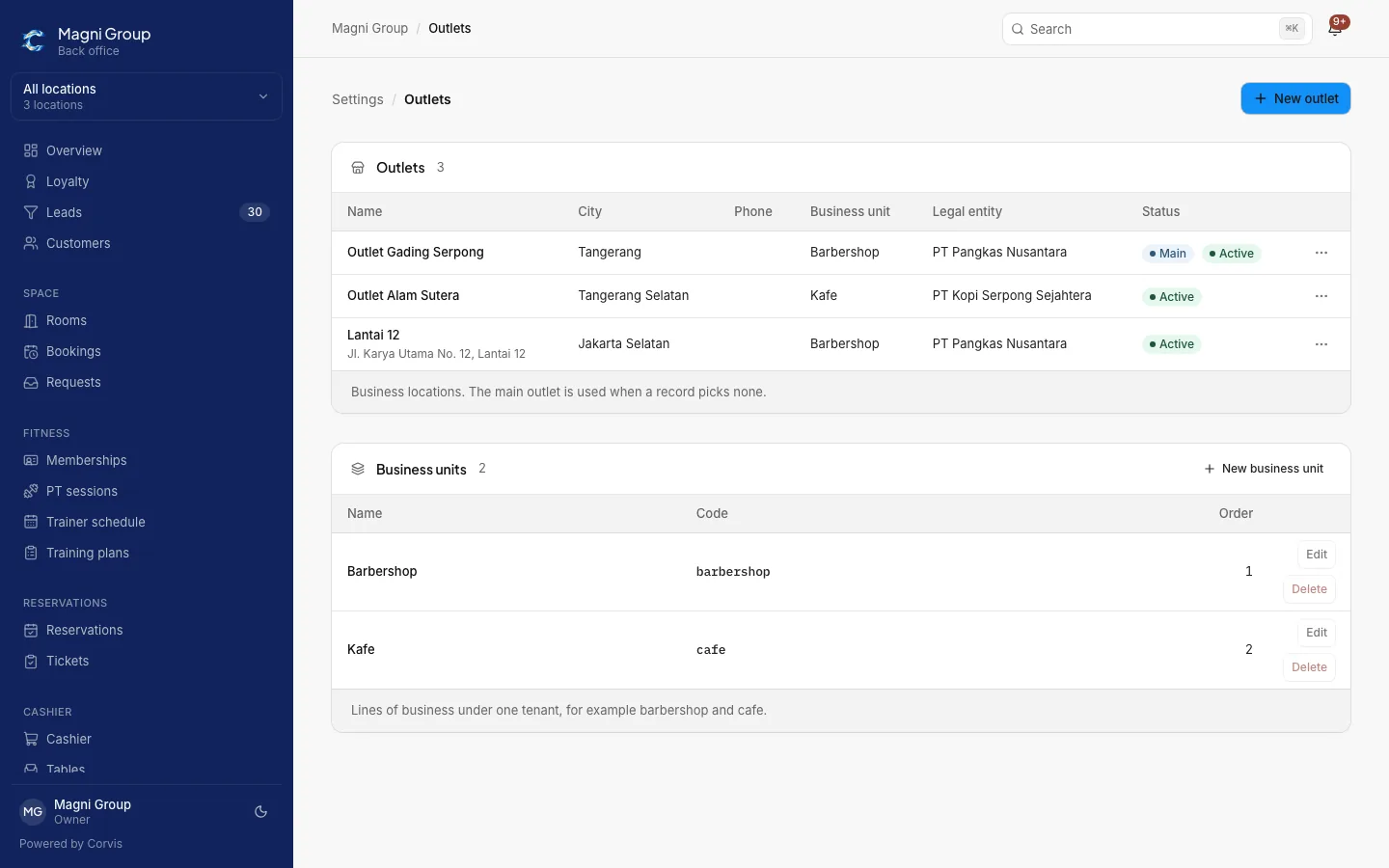This screenshot has height=868, width=1389.
Task: Click the PT Kopi Serpong Sejahtera cell
Action: point(1012,296)
